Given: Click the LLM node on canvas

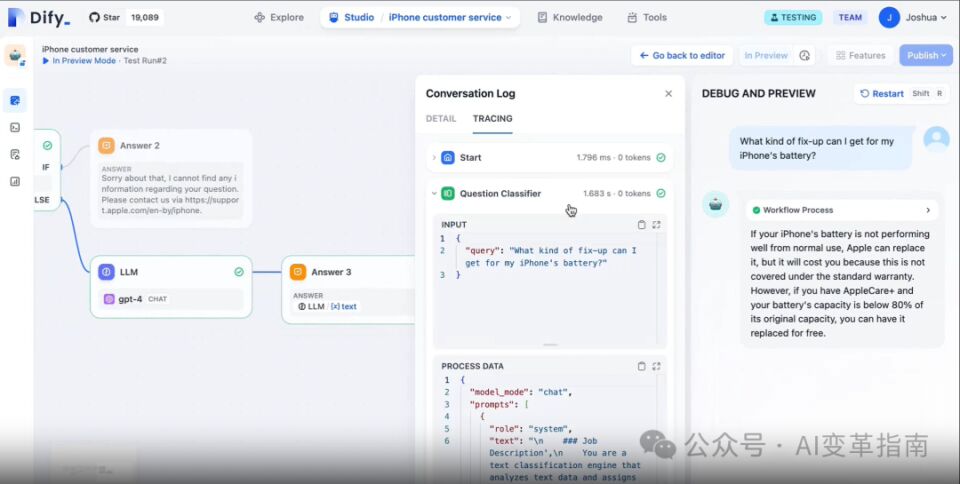Looking at the screenshot, I should [170, 272].
